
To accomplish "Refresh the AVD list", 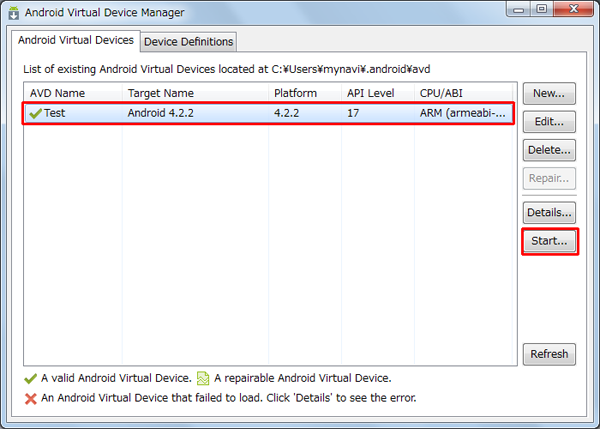I will click(x=549, y=354).
